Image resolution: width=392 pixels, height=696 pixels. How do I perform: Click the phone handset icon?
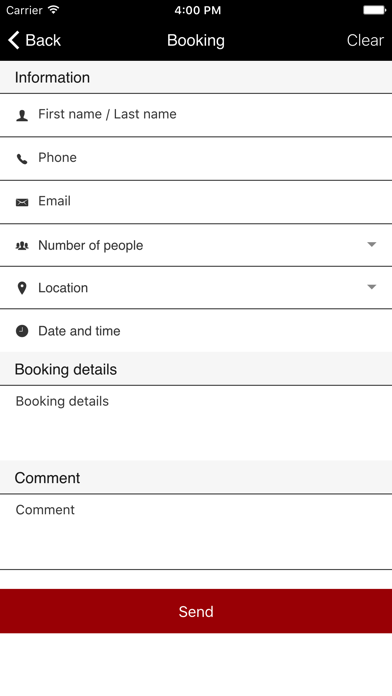tap(22, 159)
